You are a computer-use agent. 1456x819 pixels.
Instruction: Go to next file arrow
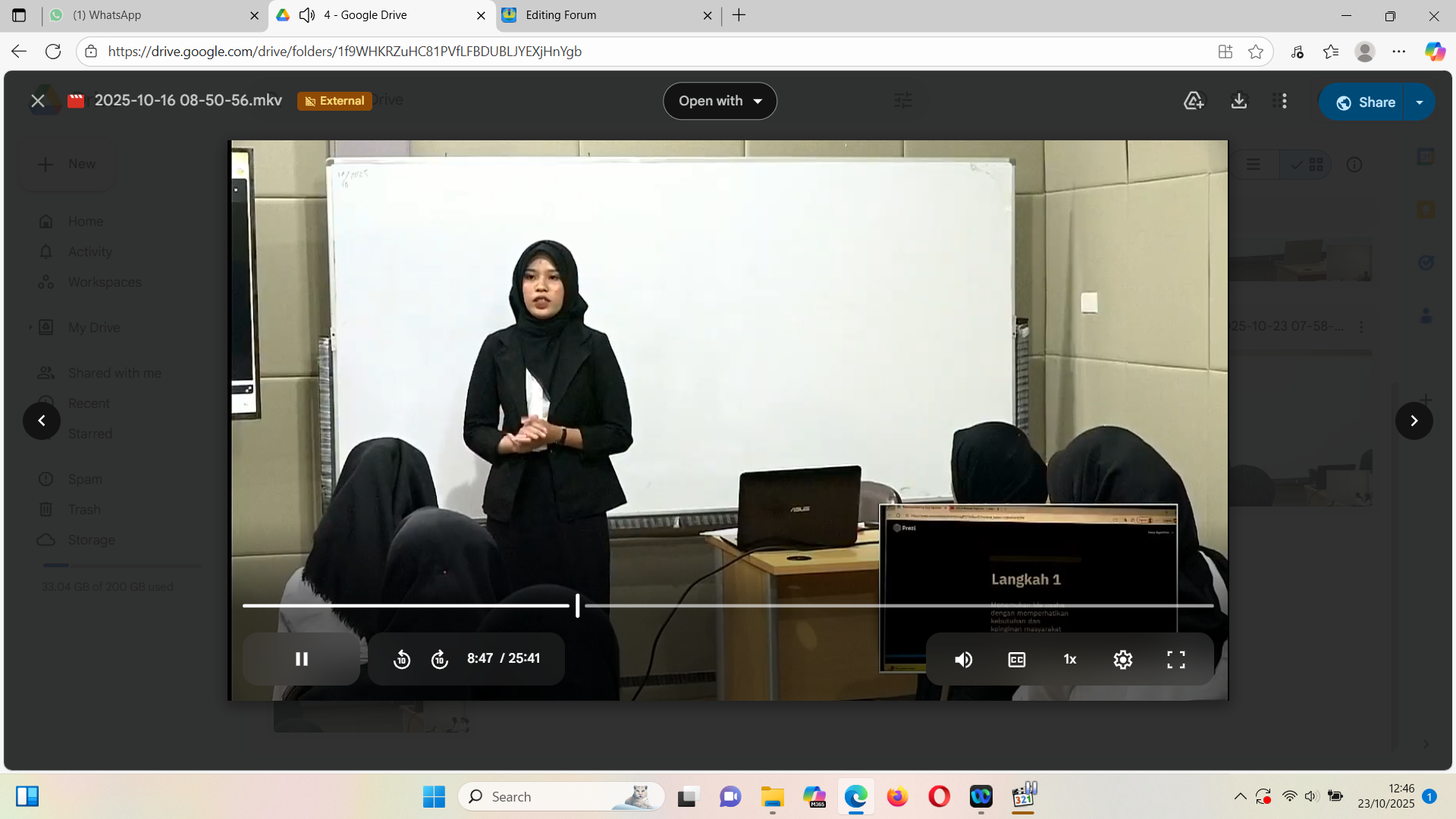pos(1414,421)
